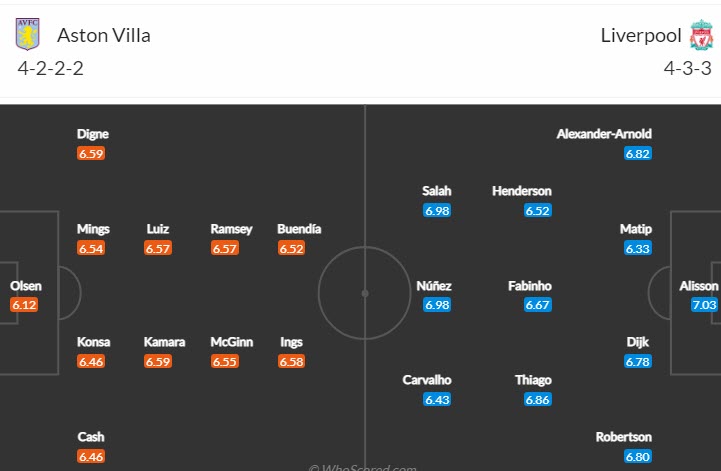The width and height of the screenshot is (721, 471).
Task: Click Matip's 6.33 rating badge
Action: pos(638,248)
